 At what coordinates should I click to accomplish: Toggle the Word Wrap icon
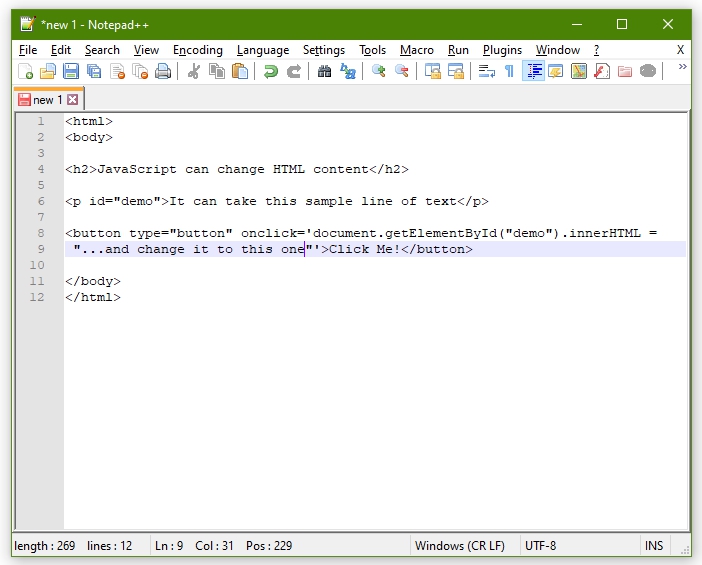pos(487,72)
